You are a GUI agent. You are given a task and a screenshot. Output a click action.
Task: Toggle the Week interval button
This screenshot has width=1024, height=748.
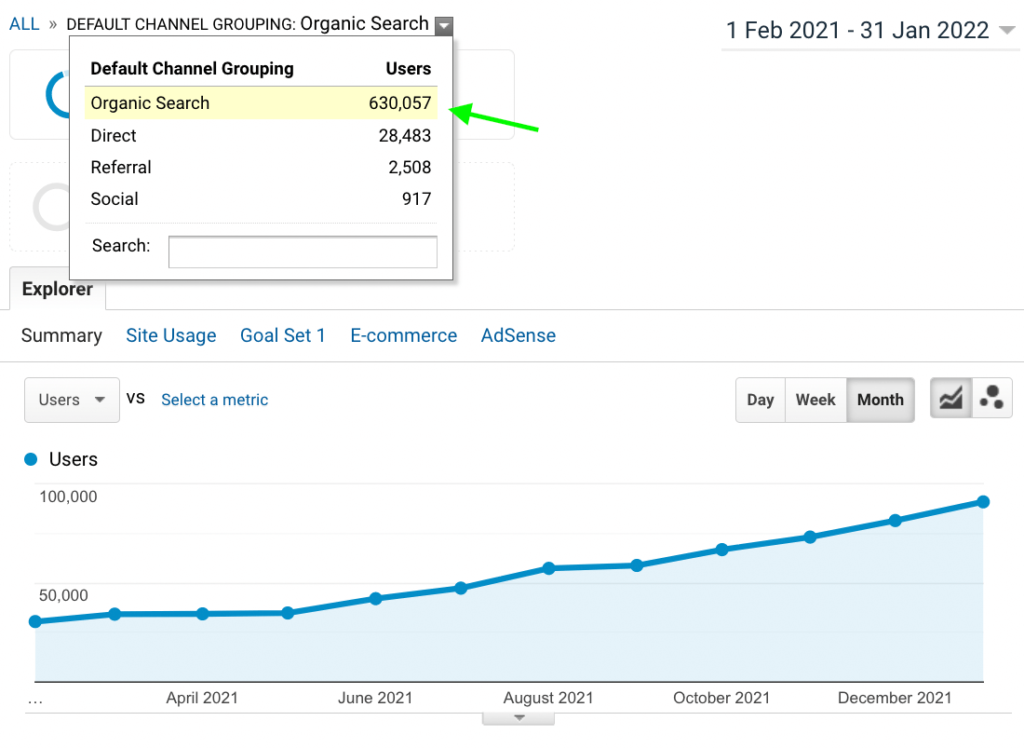[815, 400]
